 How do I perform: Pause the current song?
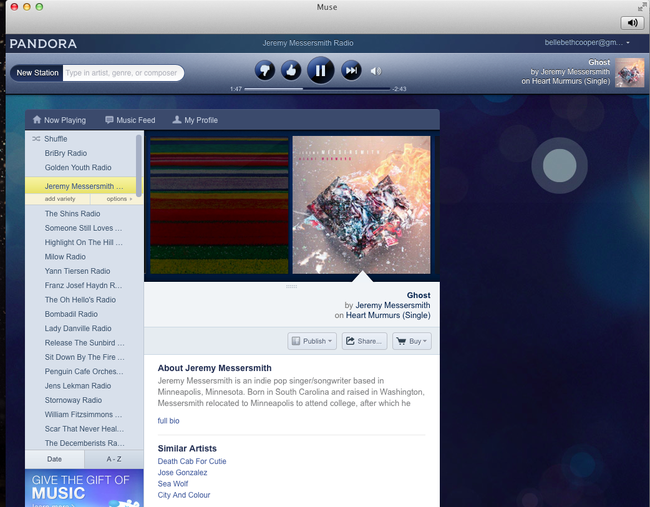[x=320, y=70]
